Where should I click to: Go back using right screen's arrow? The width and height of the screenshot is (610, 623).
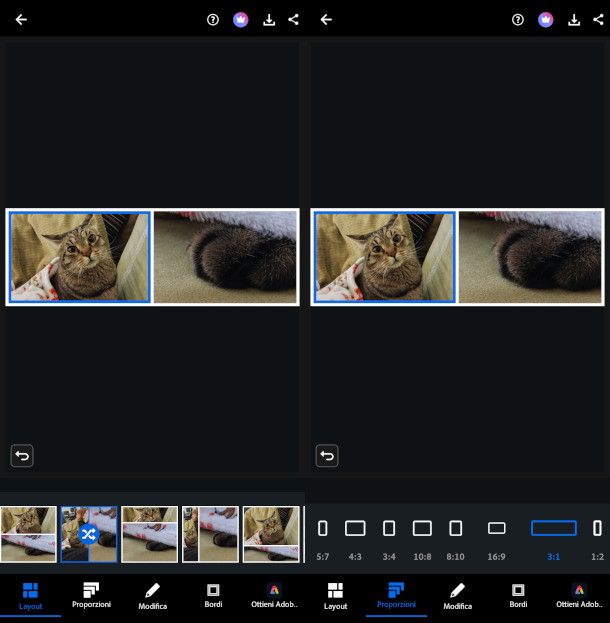[x=326, y=19]
